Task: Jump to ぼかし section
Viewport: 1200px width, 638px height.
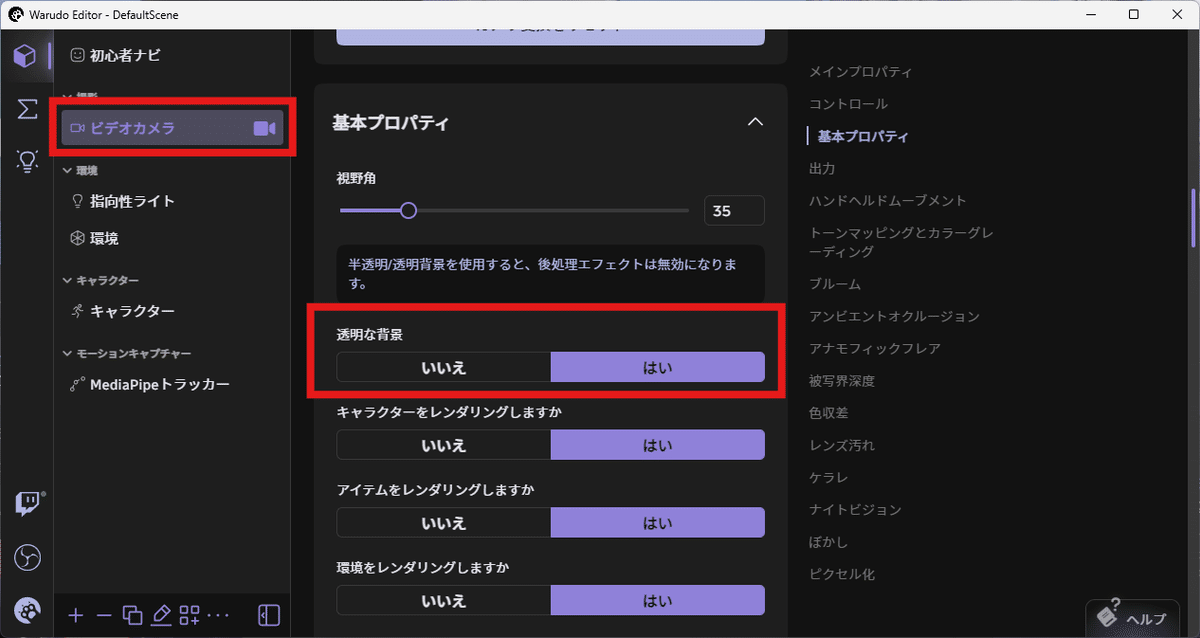Action: coord(828,541)
